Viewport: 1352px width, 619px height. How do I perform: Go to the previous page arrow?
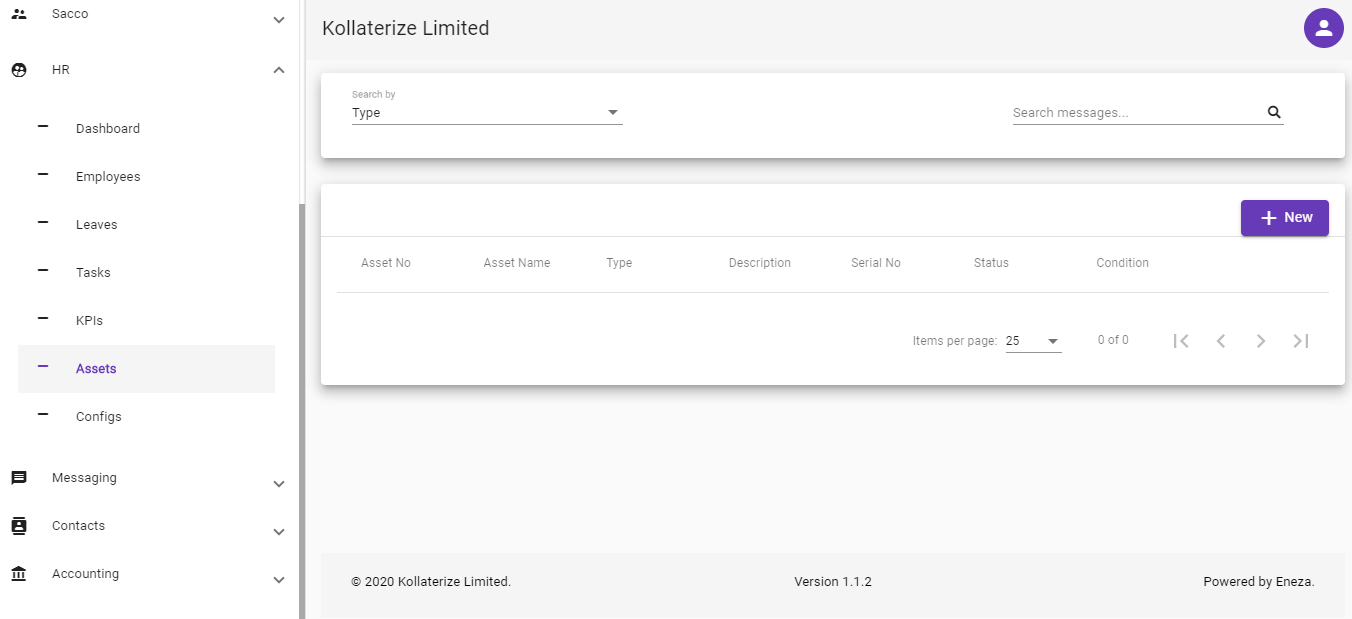pyautogui.click(x=1221, y=341)
